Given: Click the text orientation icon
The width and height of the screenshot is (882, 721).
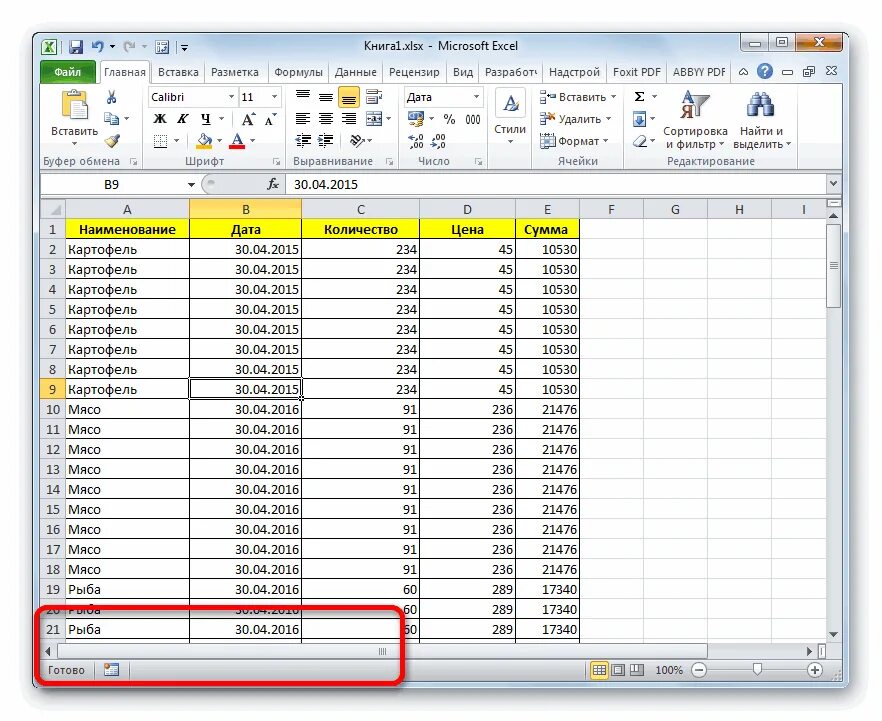Looking at the screenshot, I should [x=356, y=141].
